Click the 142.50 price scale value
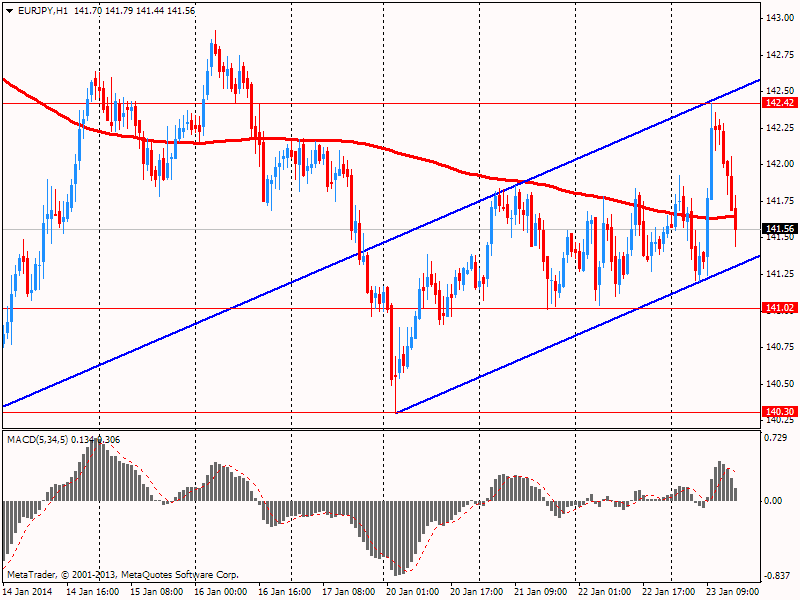This screenshot has width=800, height=600. coord(780,91)
